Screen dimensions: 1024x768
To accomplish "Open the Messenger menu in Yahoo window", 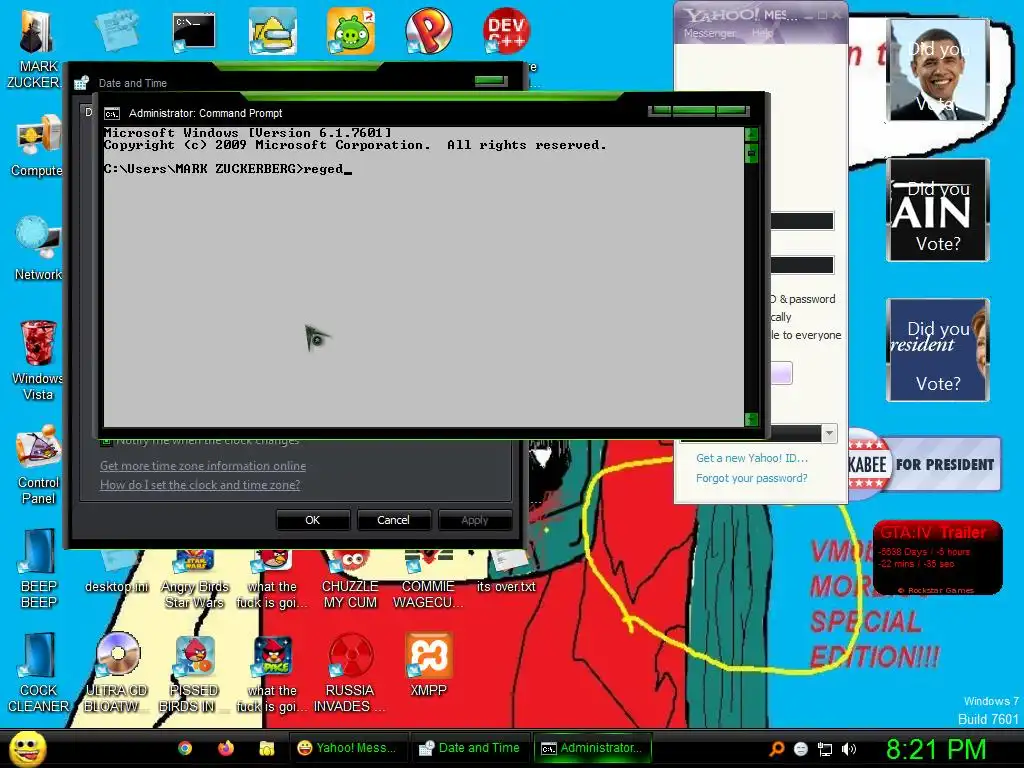I will point(709,33).
